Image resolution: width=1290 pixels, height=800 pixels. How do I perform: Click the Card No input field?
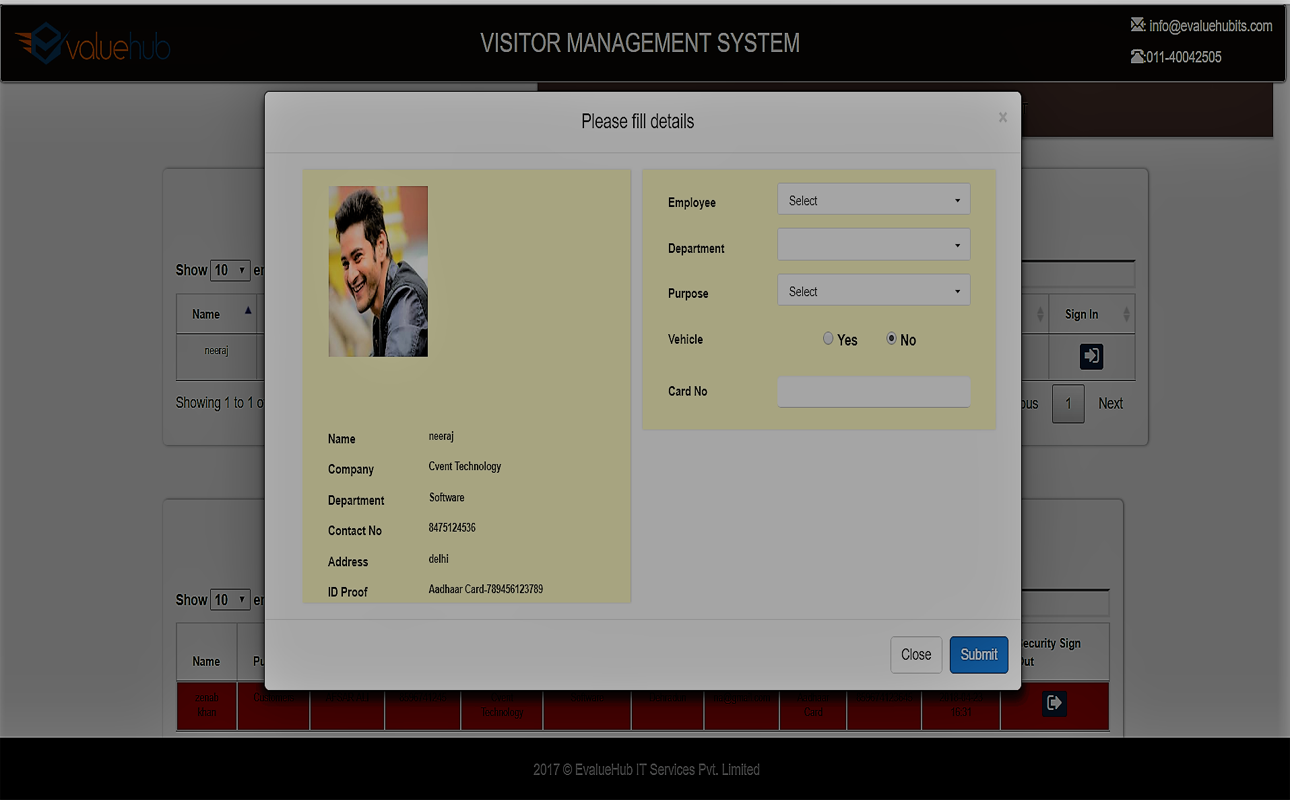[873, 392]
